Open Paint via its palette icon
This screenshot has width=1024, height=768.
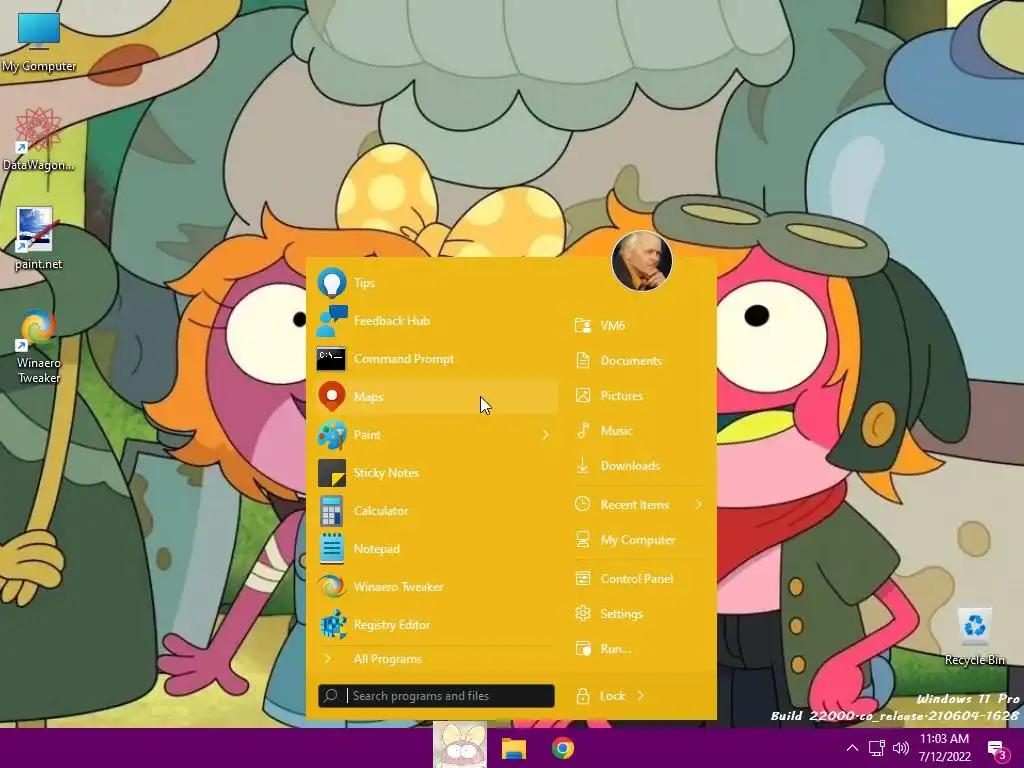point(332,435)
